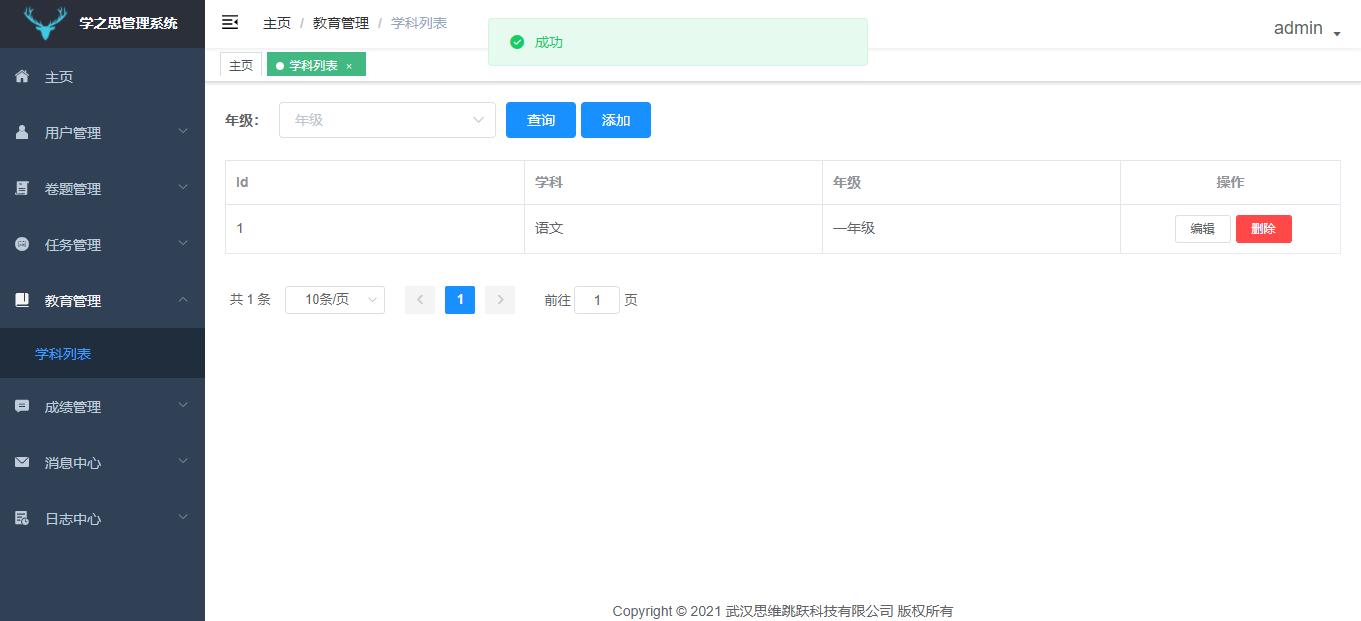Click the 主页 breadcrumb link

[277, 23]
